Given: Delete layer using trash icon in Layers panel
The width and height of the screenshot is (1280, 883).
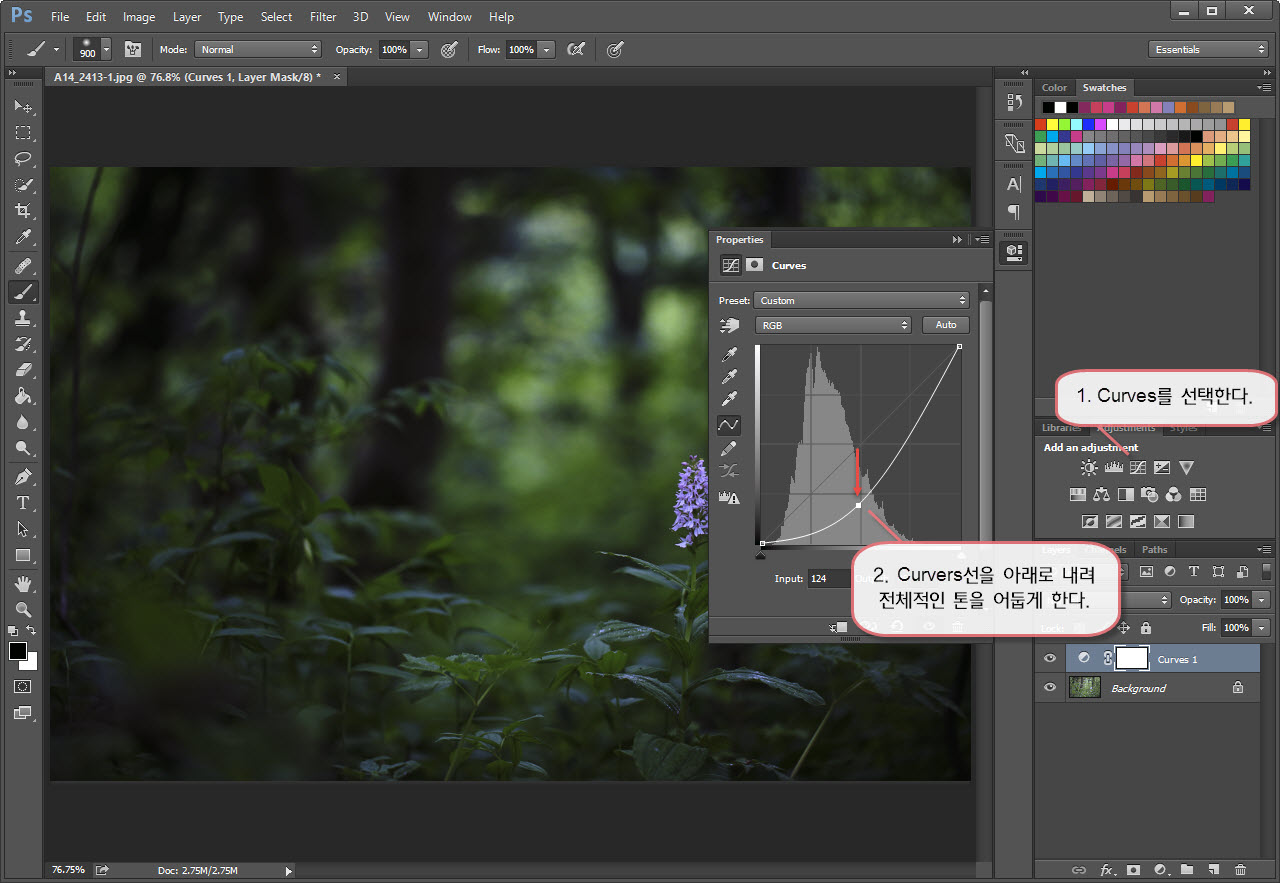Looking at the screenshot, I should [1240, 870].
